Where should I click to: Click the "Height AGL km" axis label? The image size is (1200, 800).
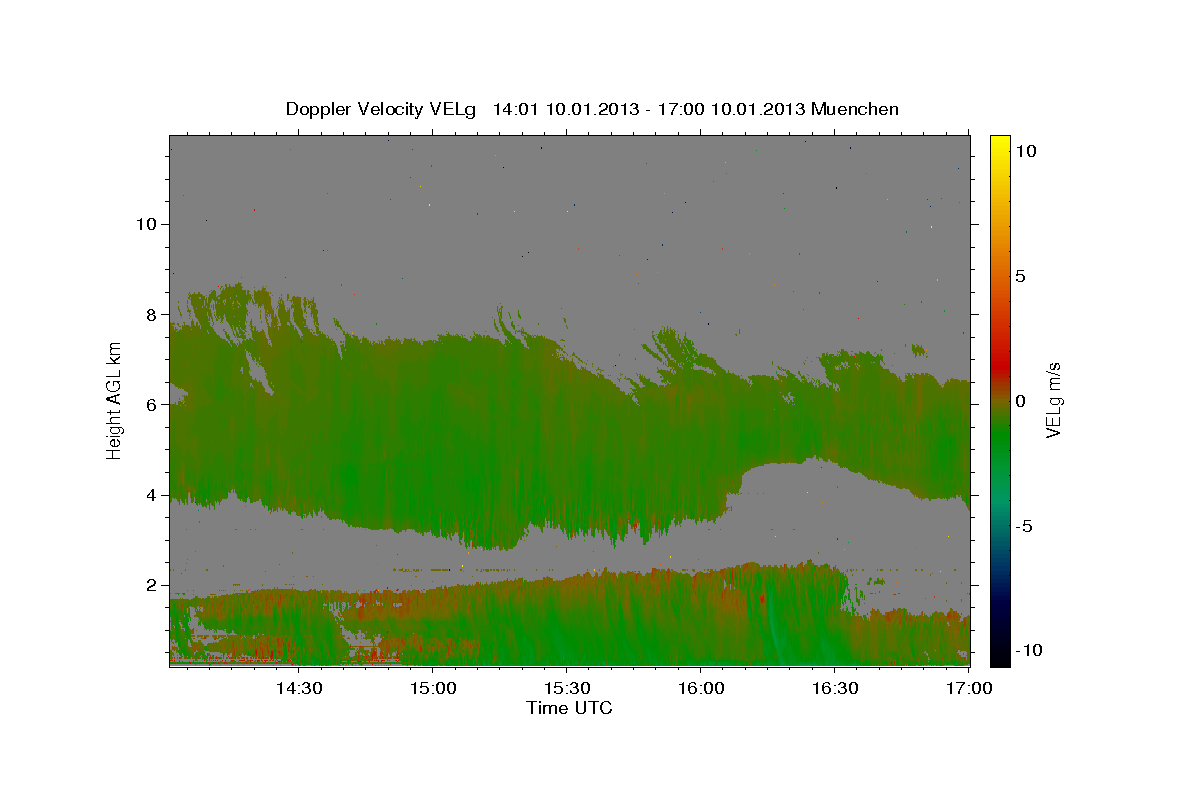(115, 400)
